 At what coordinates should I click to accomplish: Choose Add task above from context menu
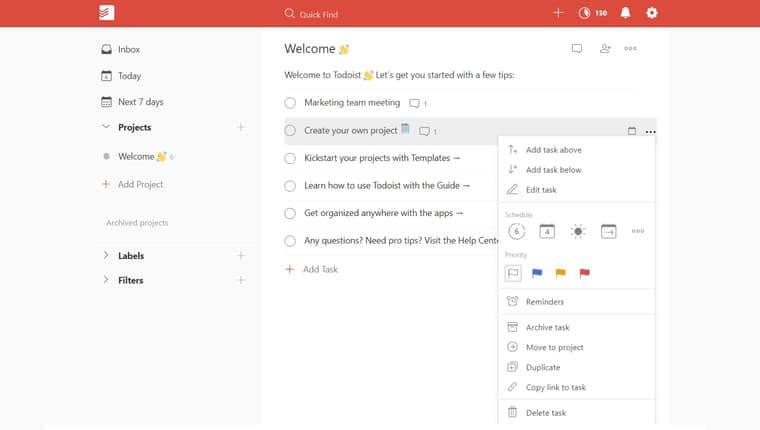577,150
